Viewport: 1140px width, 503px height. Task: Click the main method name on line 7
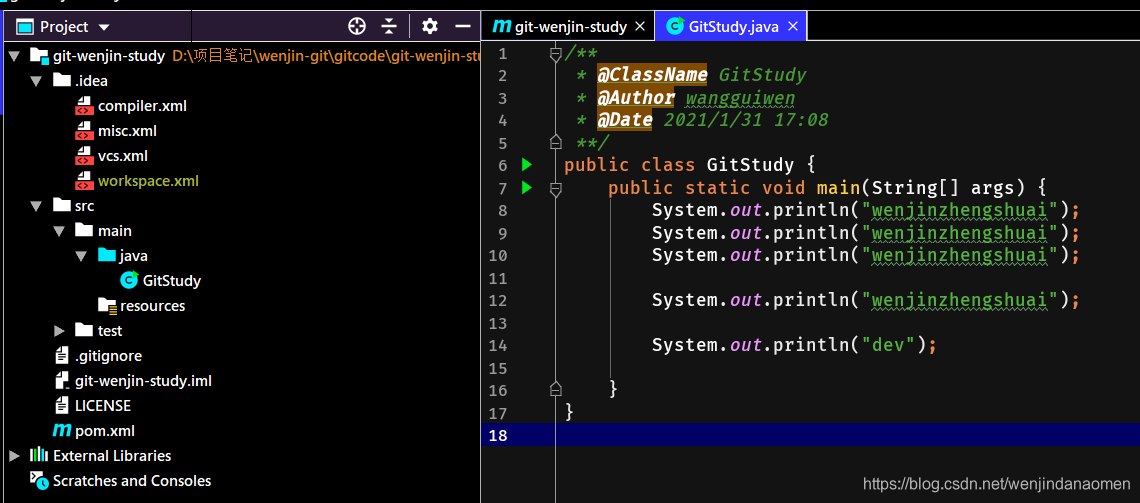point(838,188)
